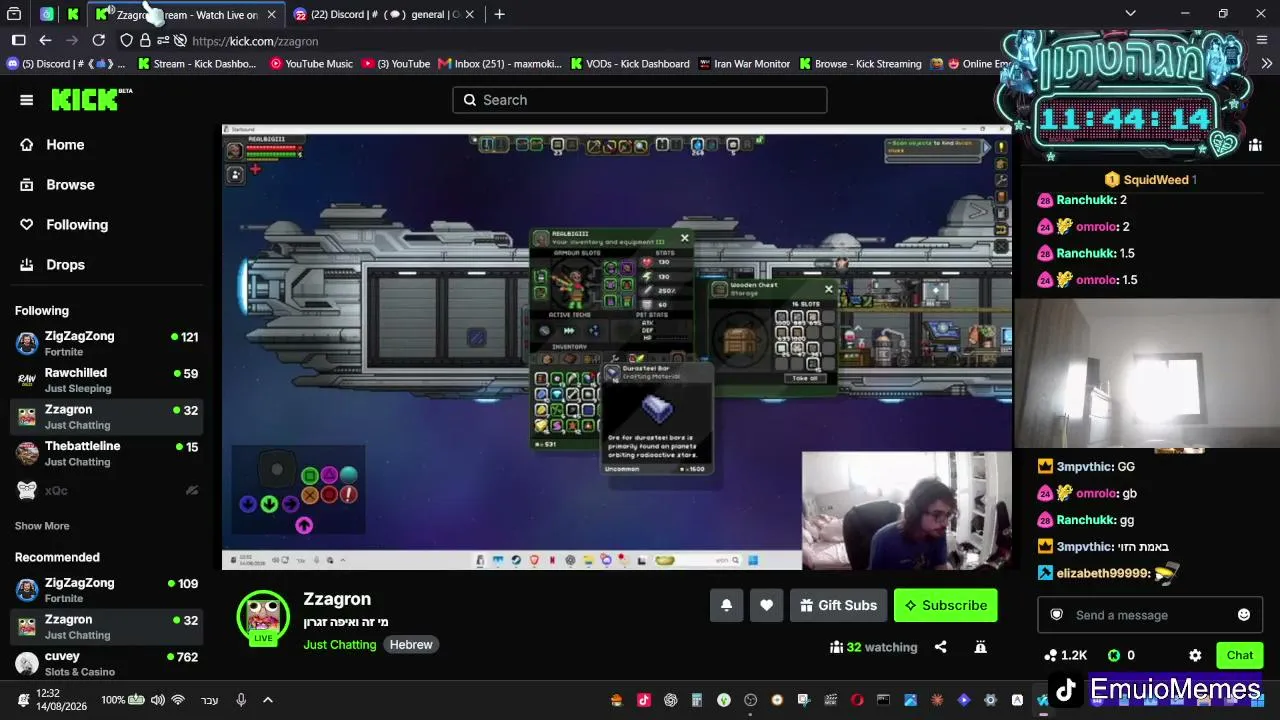This screenshot has height=720, width=1280.
Task: Open Drops in the Kick sidebar
Action: pos(54,265)
